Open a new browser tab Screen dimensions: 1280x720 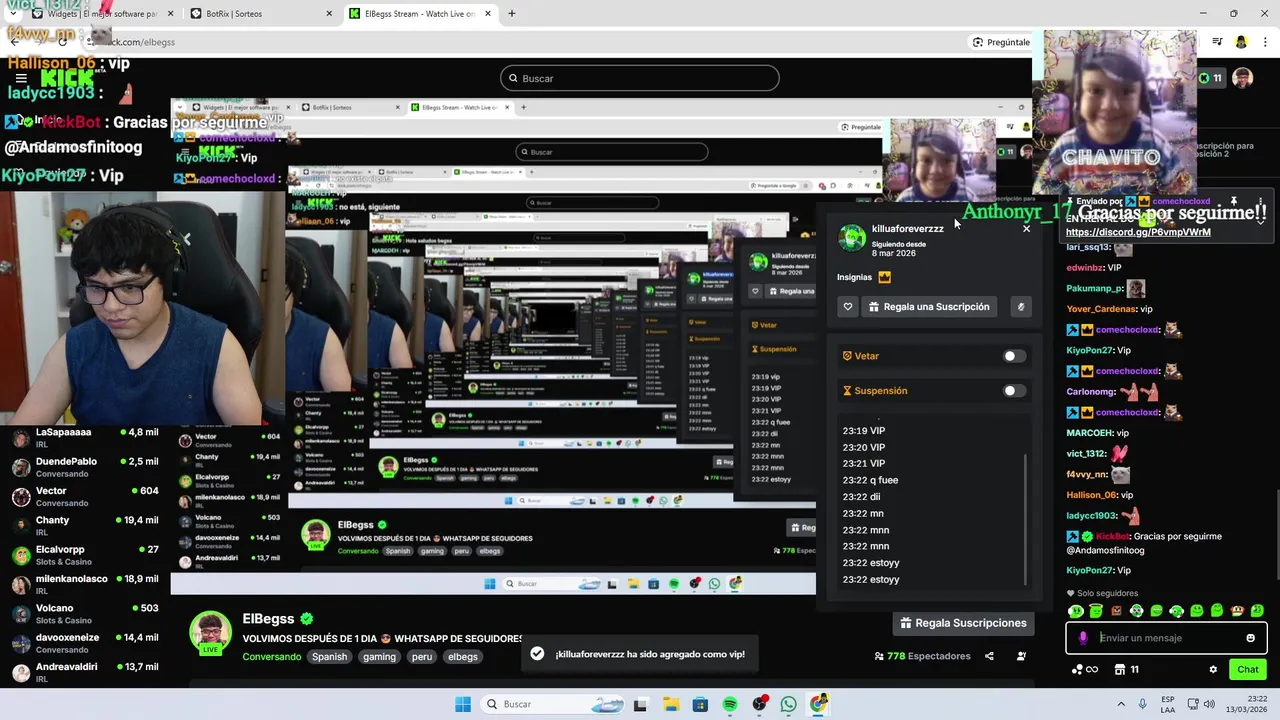[512, 14]
